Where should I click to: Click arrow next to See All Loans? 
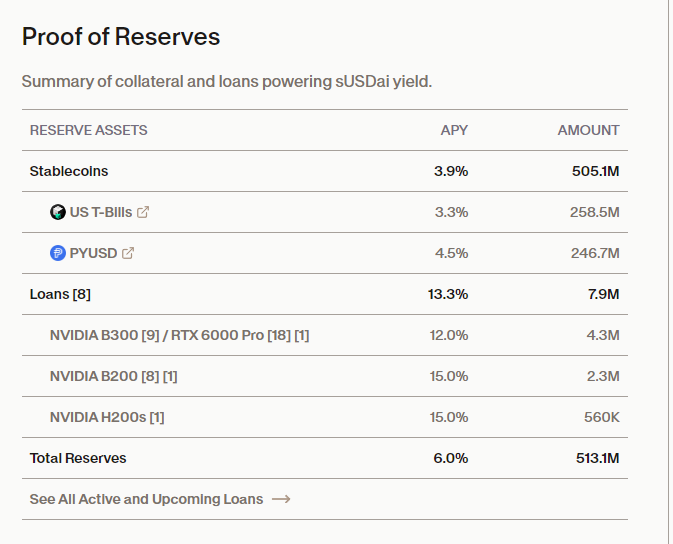pyautogui.click(x=281, y=499)
